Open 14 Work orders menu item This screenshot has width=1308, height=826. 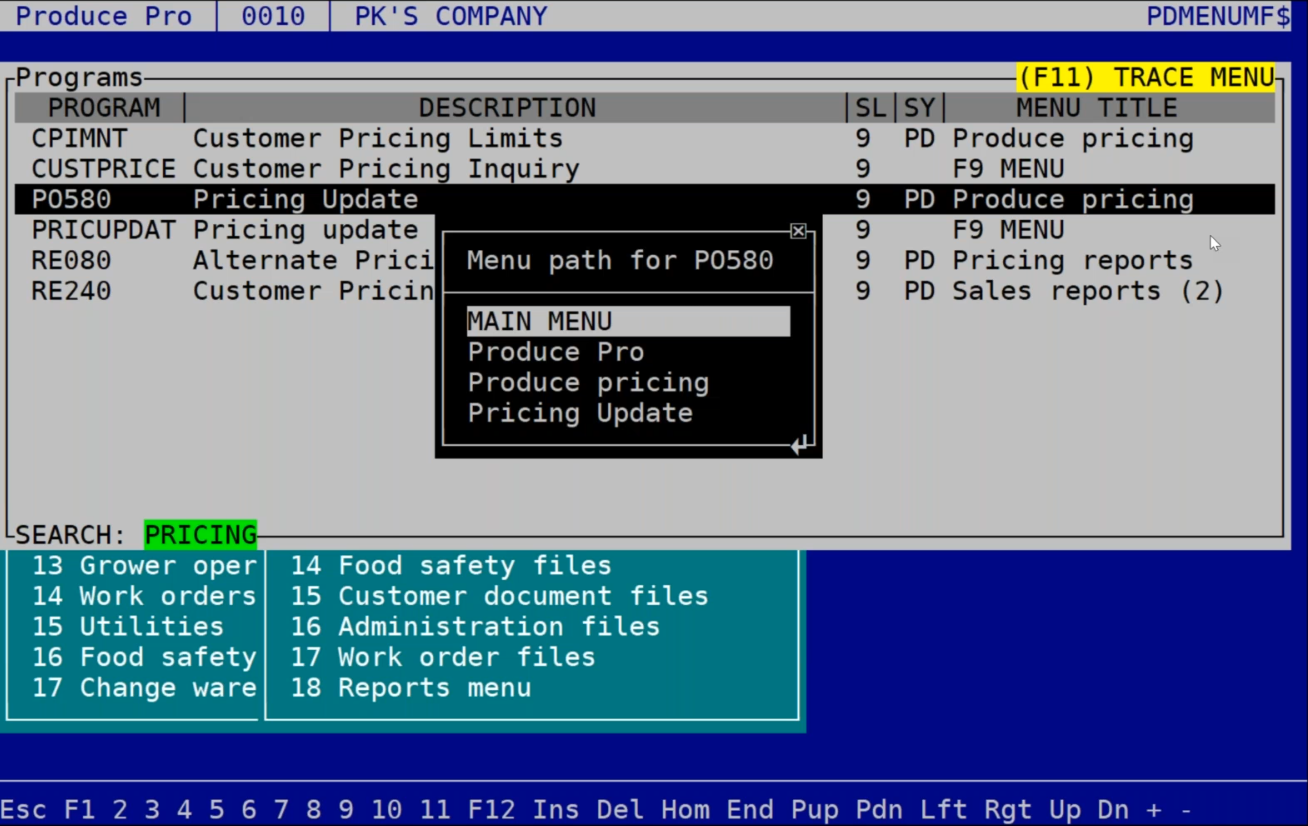[x=144, y=596]
